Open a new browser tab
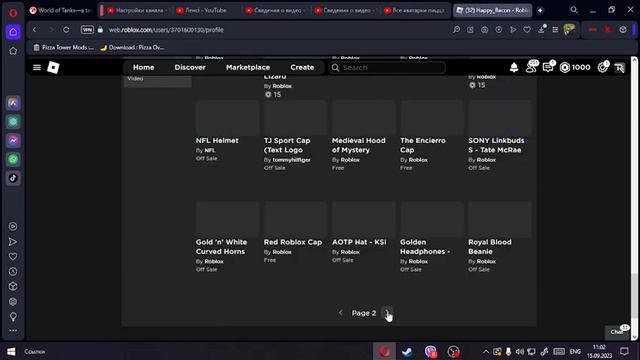This screenshot has height=360, width=640. tap(540, 10)
